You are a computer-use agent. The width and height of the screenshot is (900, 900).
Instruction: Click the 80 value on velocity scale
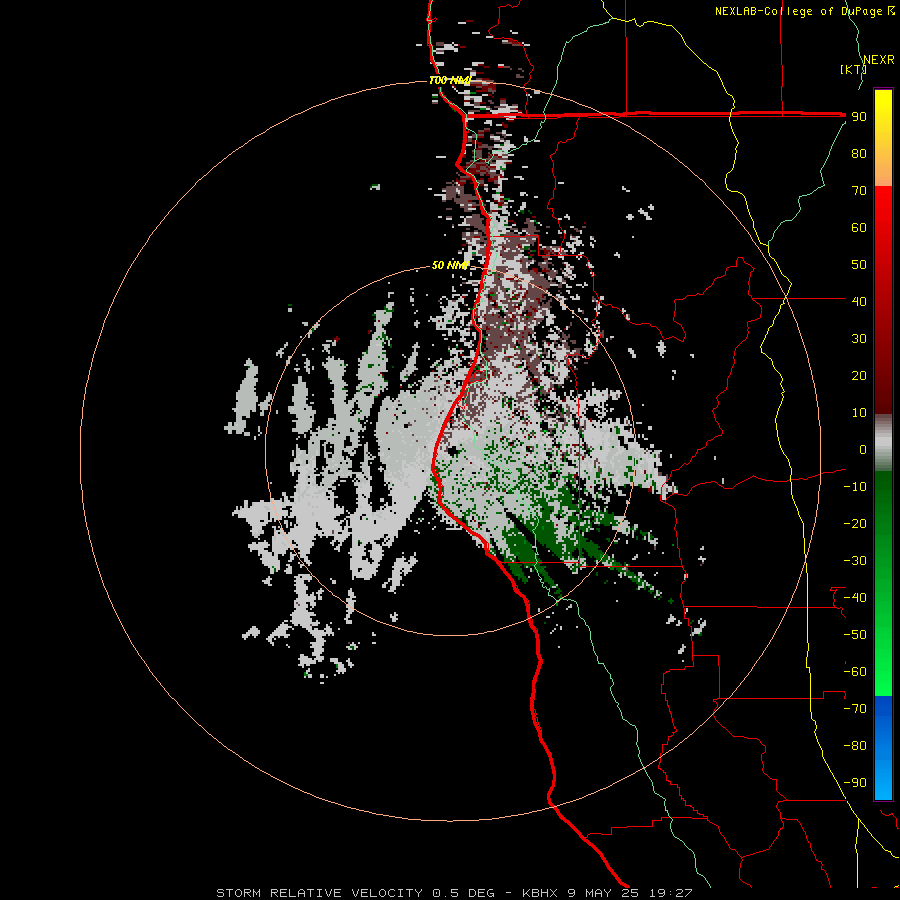[859, 154]
